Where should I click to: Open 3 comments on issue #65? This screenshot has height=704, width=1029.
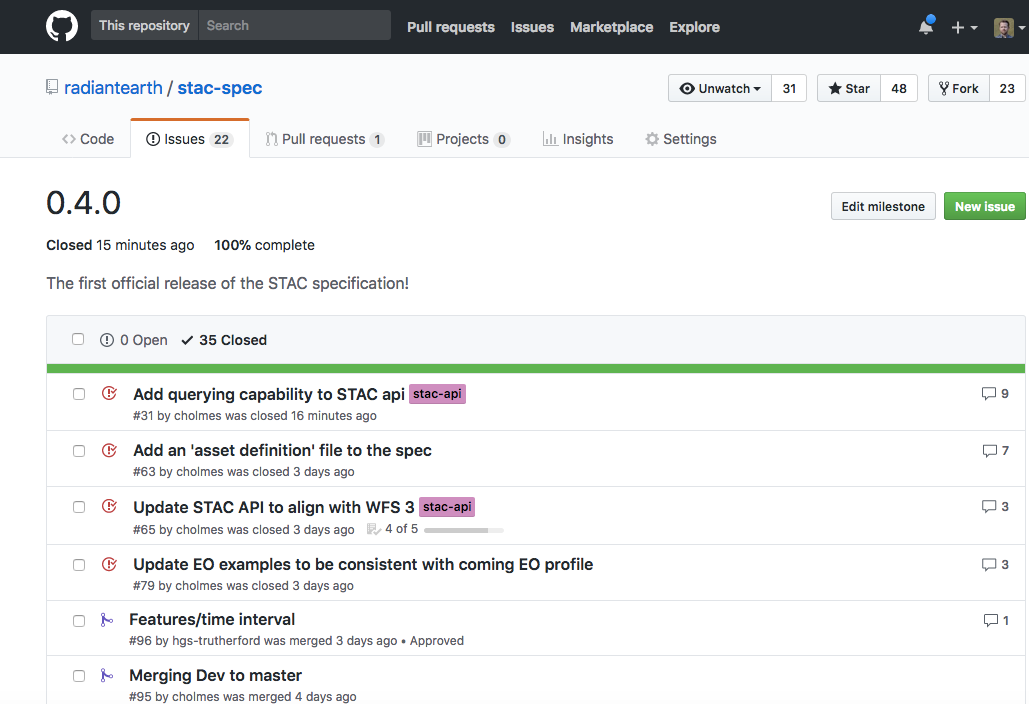coord(995,507)
